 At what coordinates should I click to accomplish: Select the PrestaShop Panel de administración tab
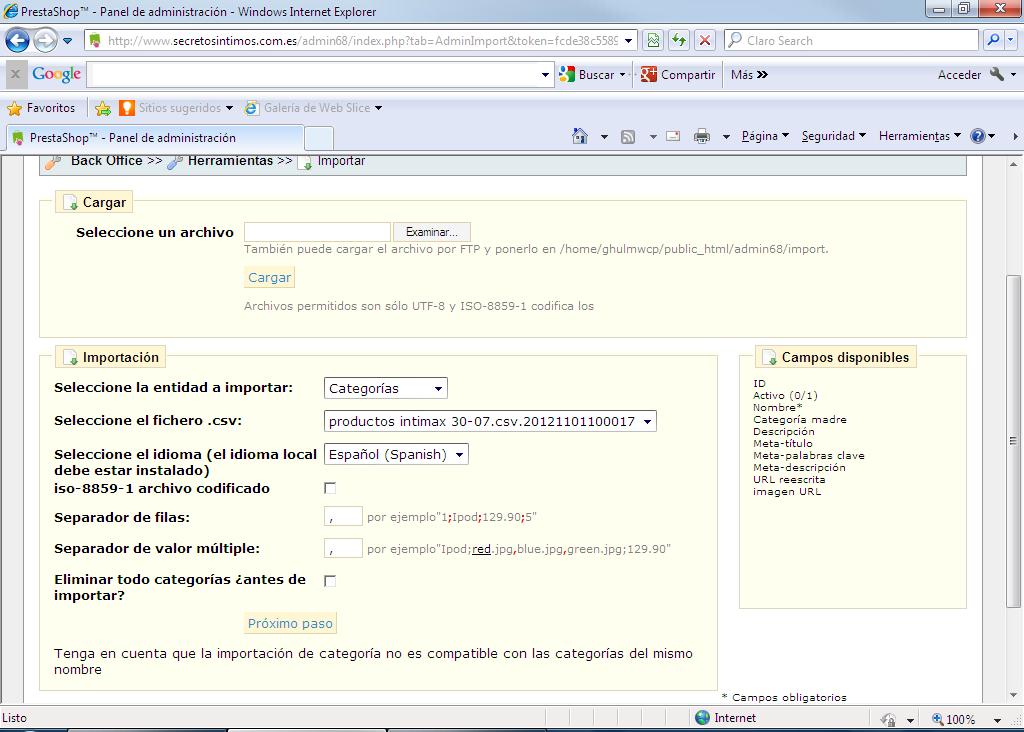point(155,138)
